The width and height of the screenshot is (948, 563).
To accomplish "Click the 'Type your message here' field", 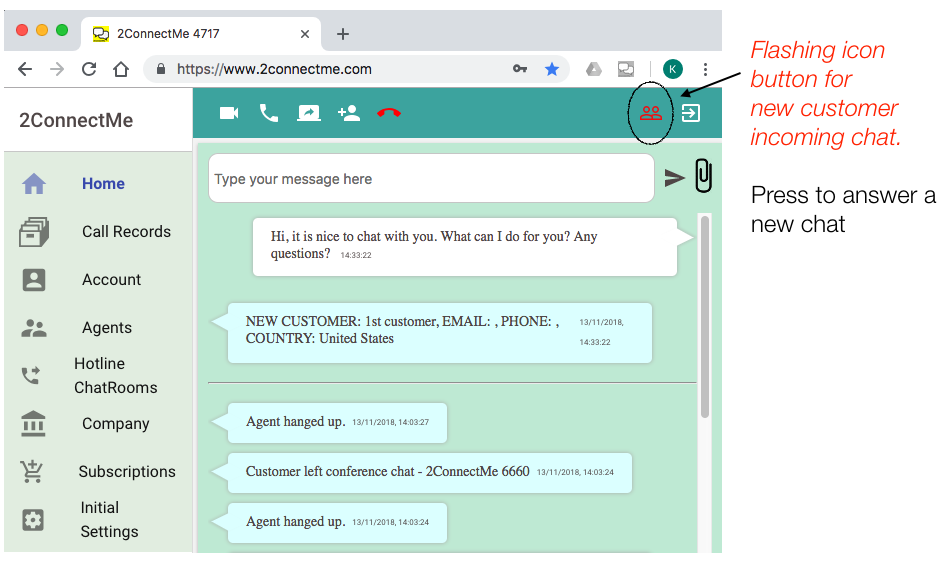I will [x=431, y=178].
